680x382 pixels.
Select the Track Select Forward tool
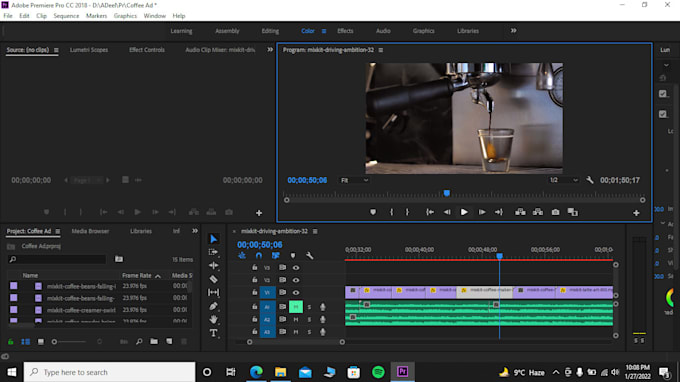click(213, 252)
